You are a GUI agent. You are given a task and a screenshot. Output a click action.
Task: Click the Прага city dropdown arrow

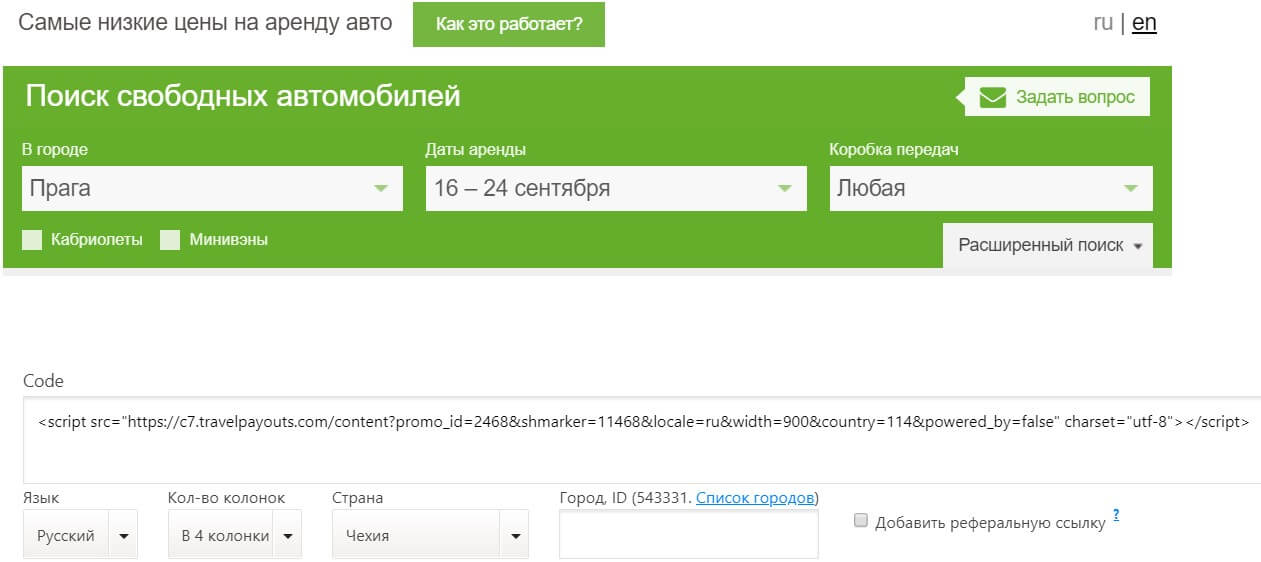point(381,188)
